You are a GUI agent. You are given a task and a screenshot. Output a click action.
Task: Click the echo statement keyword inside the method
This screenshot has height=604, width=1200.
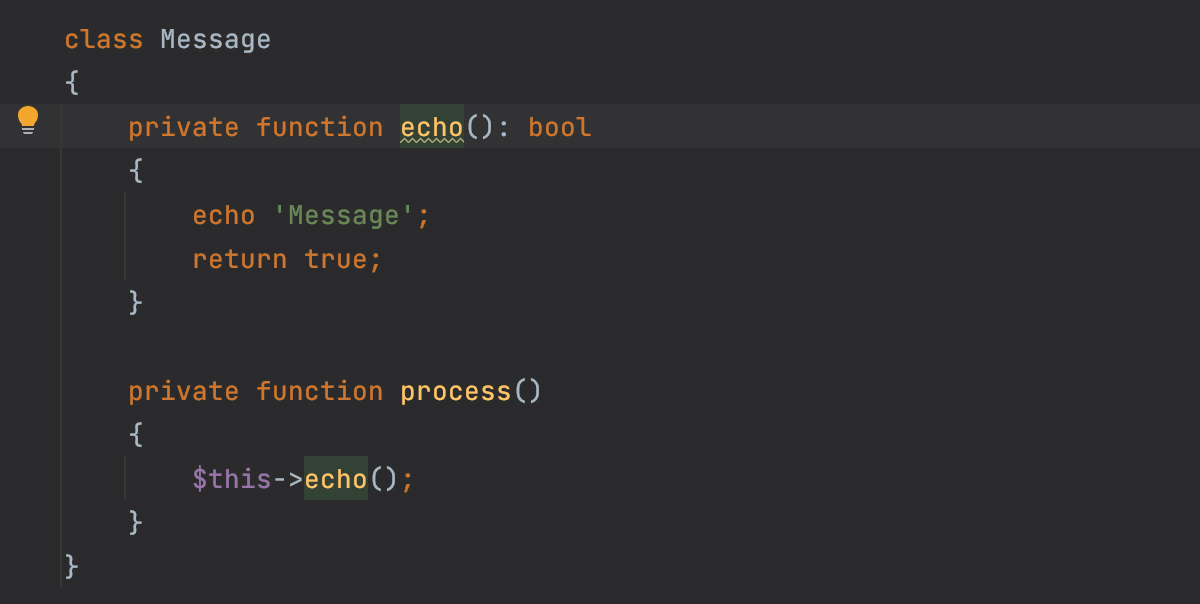[224, 216]
